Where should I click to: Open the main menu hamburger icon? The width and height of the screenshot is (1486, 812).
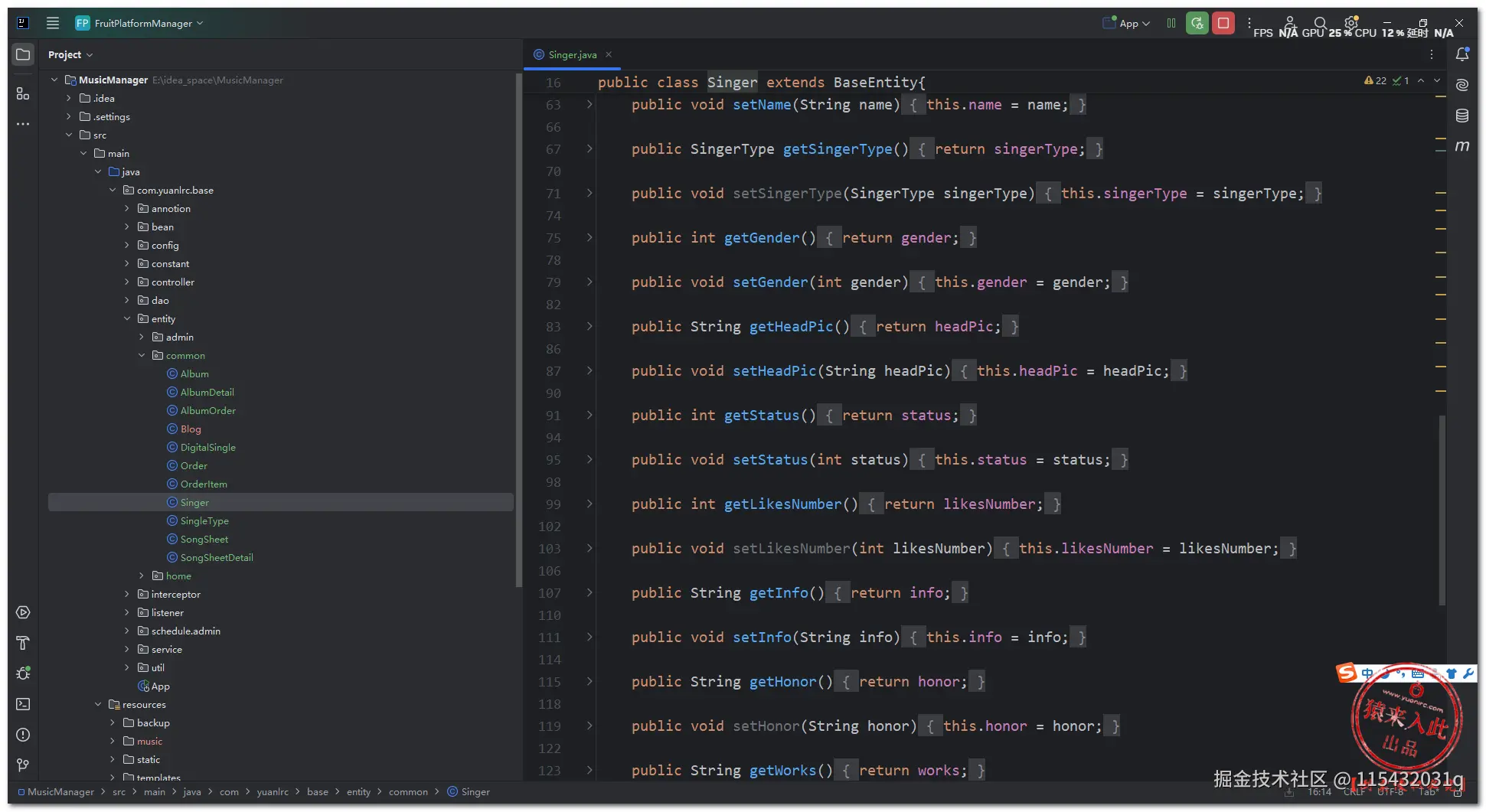click(x=53, y=23)
